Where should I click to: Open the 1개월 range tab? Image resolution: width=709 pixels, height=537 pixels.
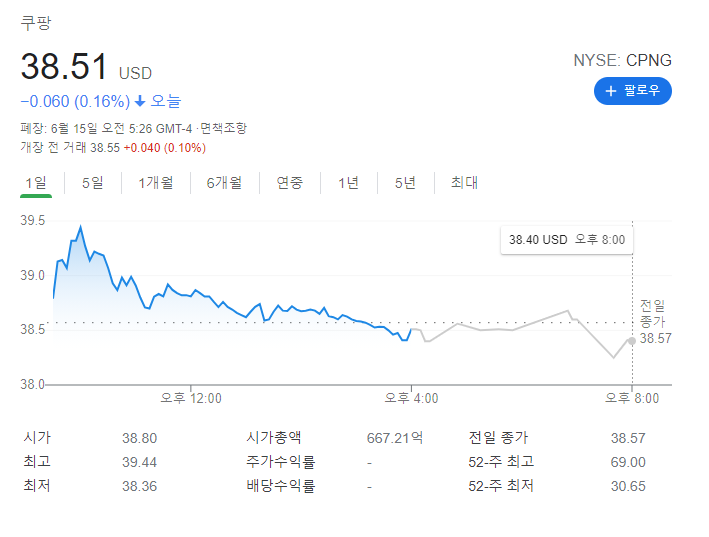tap(156, 183)
